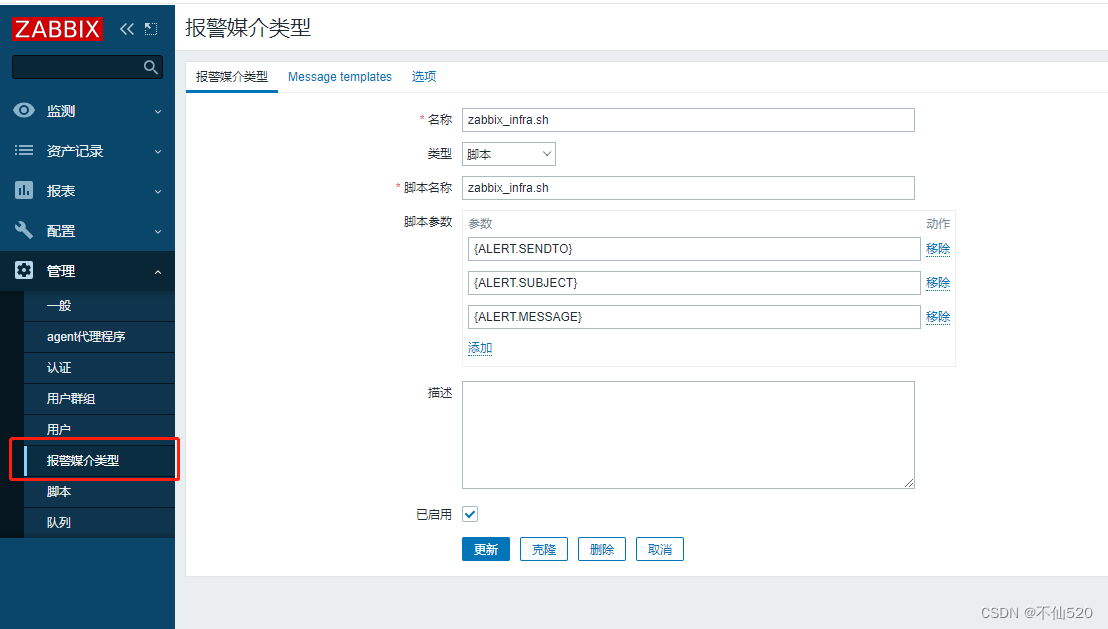Click the 配置 menu label
This screenshot has height=629, width=1108.
click(61, 231)
